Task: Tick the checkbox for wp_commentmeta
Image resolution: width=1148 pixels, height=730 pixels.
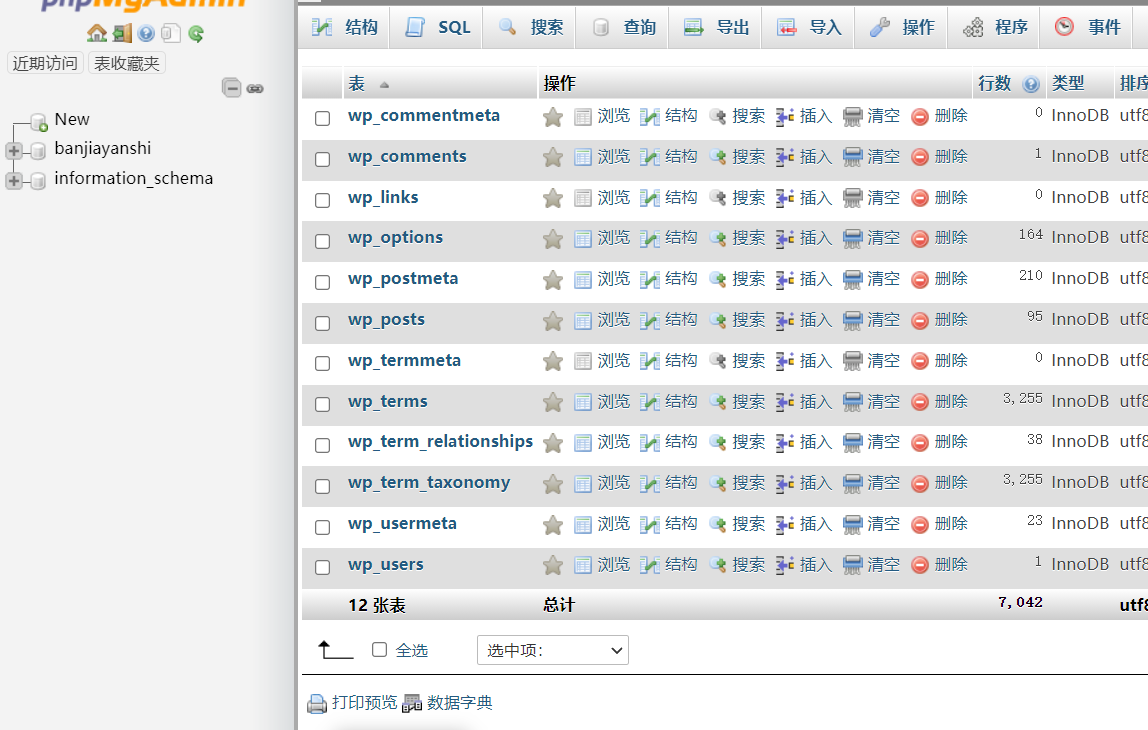Action: (x=322, y=118)
